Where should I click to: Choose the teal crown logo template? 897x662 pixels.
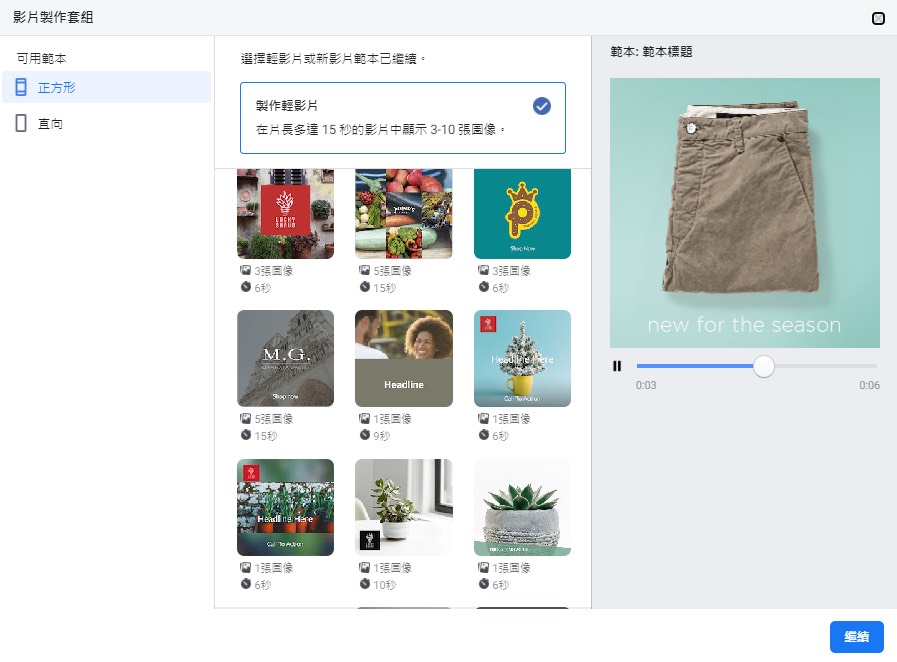[x=522, y=213]
